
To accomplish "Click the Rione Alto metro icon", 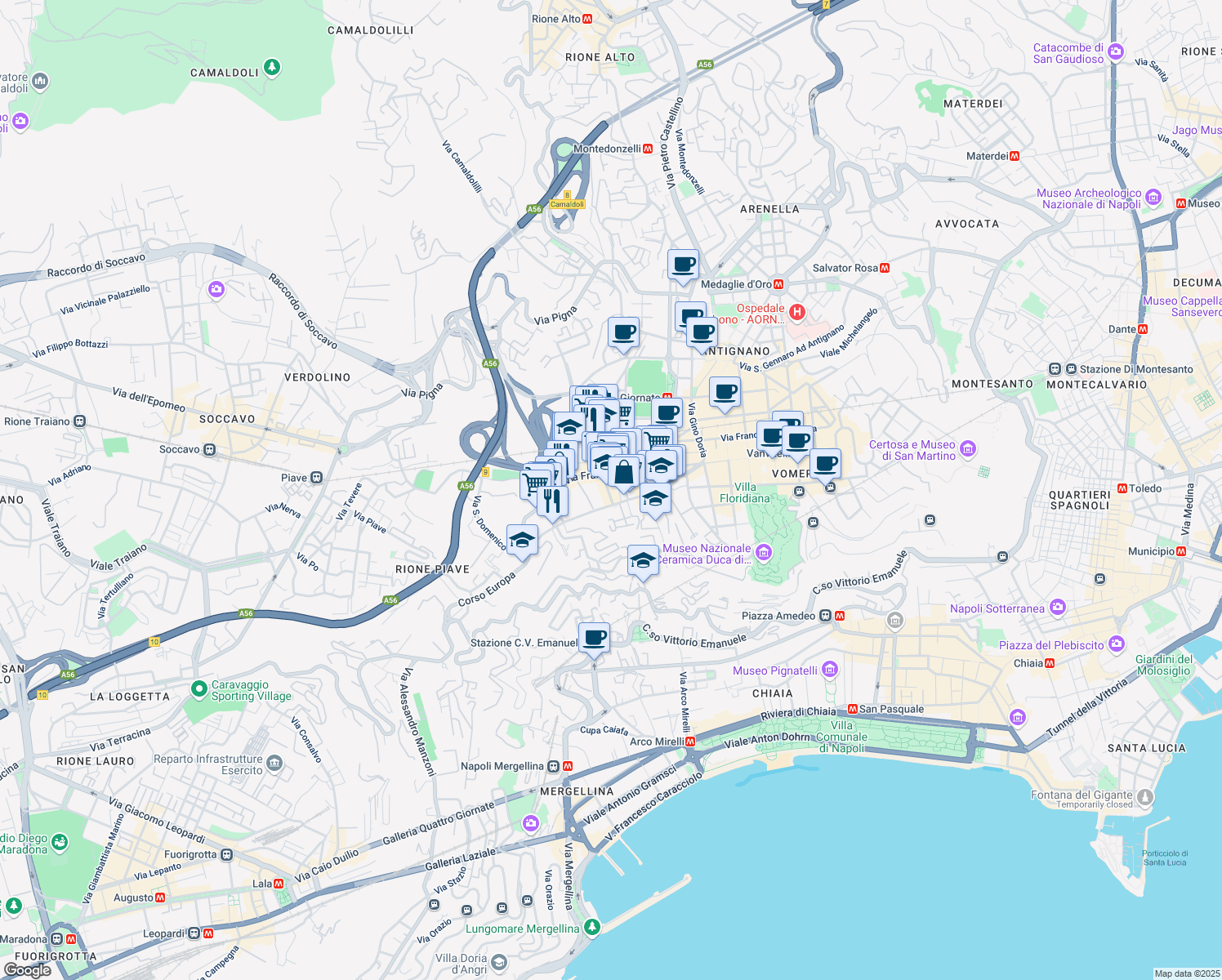I will (587, 19).
